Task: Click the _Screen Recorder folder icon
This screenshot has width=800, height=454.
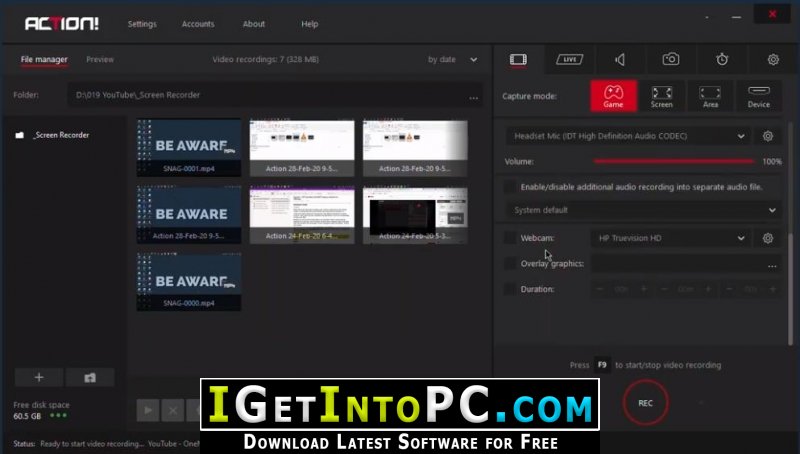Action: 19,135
